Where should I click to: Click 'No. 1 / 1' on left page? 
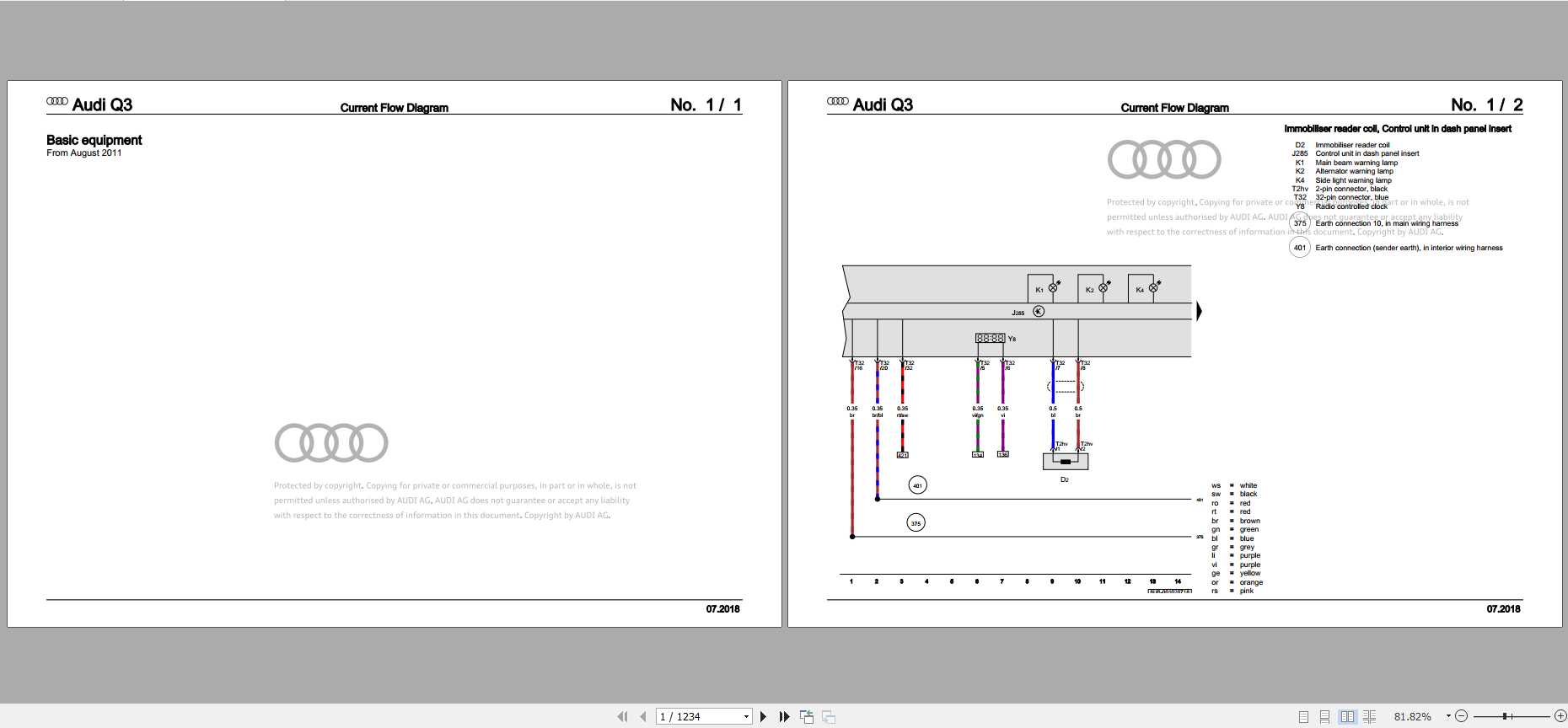(x=706, y=104)
